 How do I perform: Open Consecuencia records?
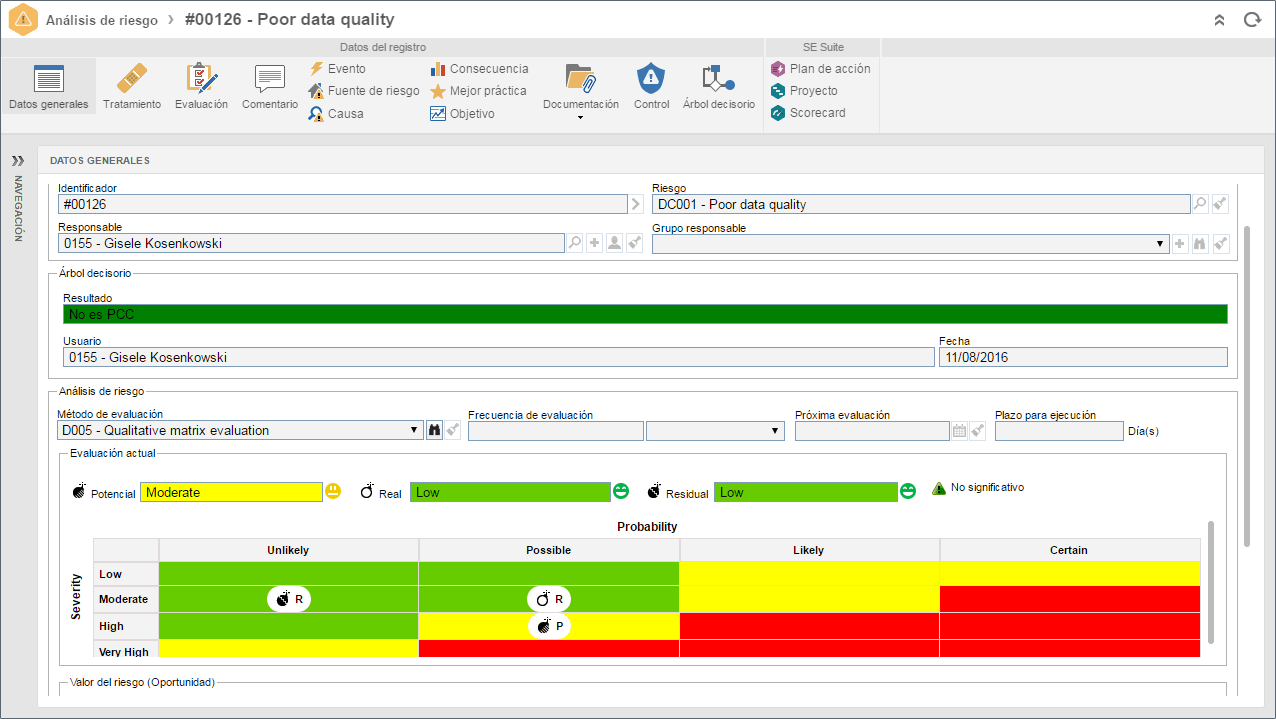479,69
